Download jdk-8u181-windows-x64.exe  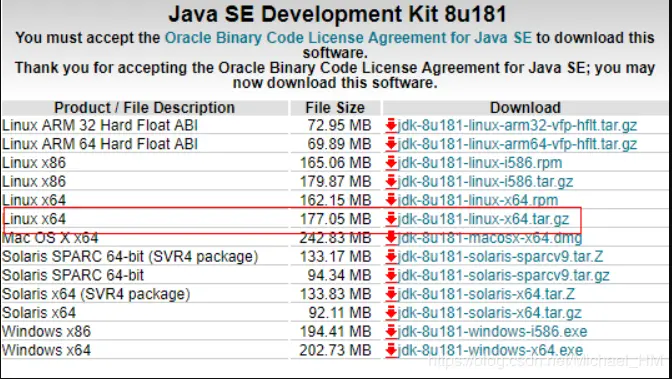[x=490, y=350]
